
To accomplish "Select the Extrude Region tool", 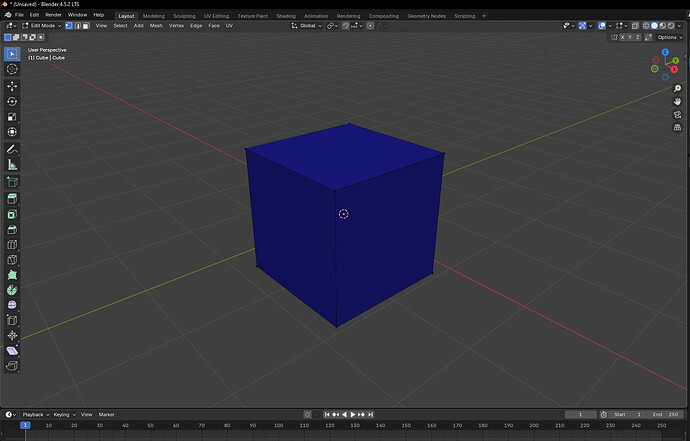I will coord(12,199).
